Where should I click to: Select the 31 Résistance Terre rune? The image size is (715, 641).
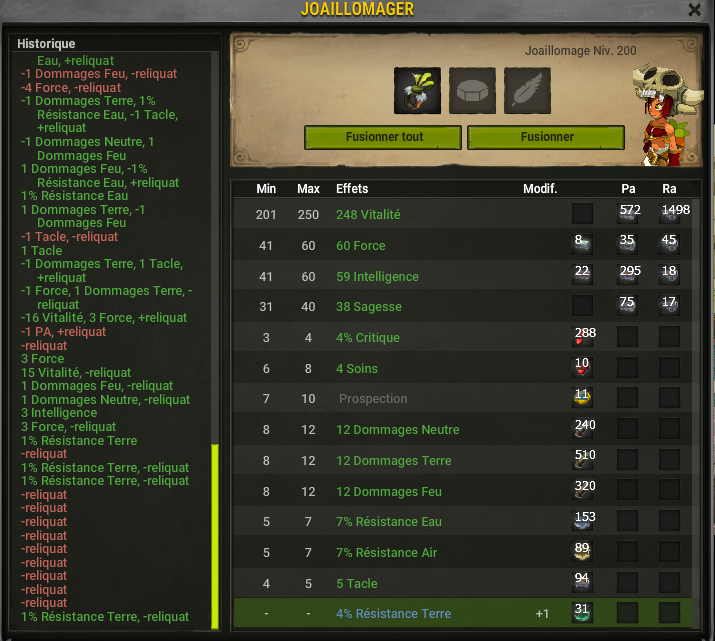pos(582,612)
